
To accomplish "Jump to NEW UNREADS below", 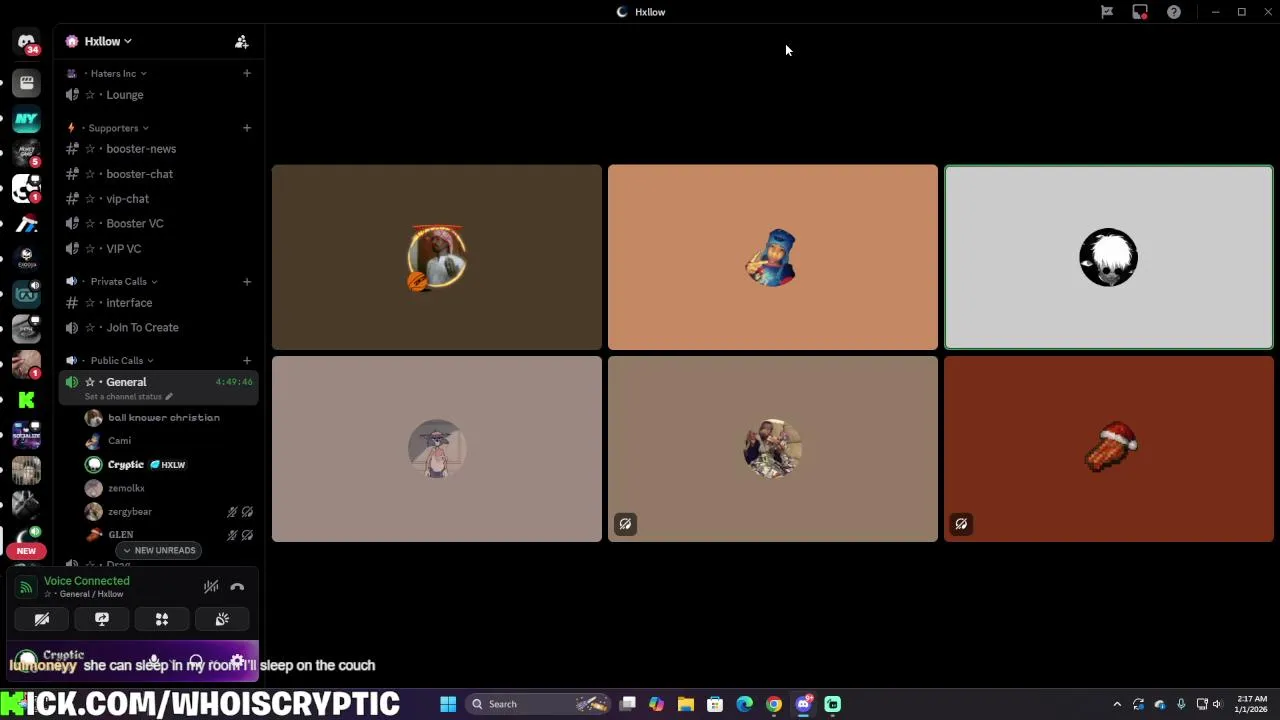I will [158, 550].
